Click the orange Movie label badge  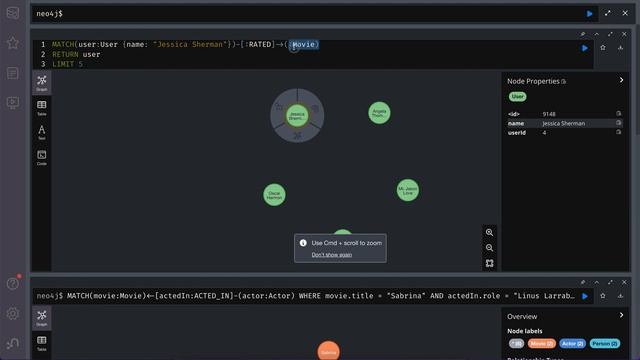coord(542,344)
